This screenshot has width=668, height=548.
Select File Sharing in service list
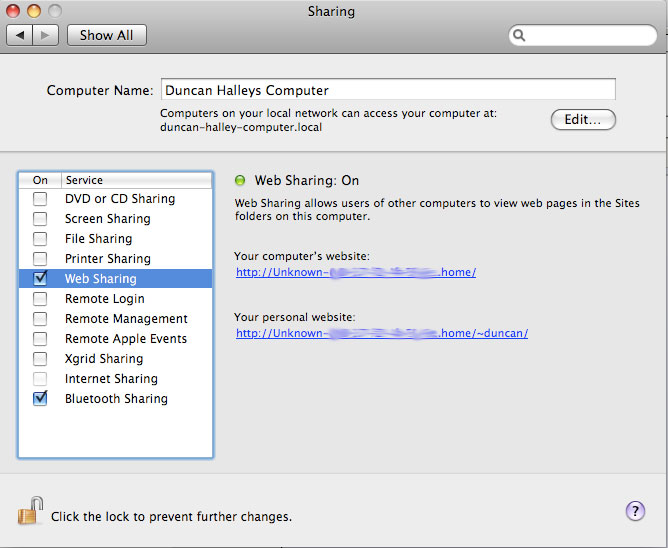[115, 239]
